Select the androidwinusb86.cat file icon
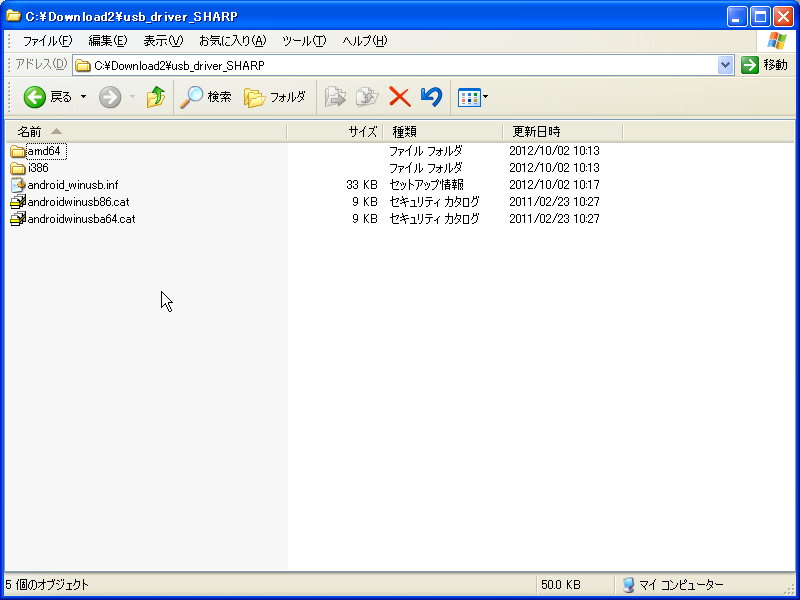This screenshot has height=600, width=800. click(x=18, y=202)
